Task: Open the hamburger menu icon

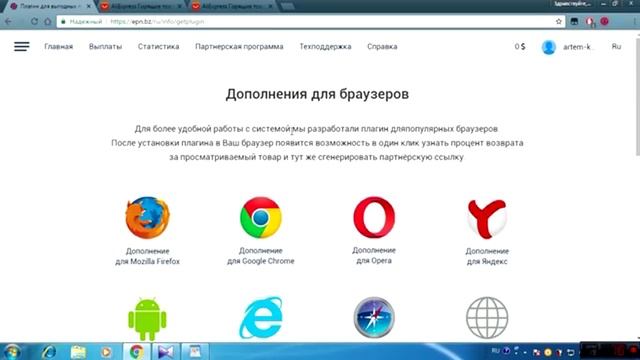Action: tap(22, 47)
